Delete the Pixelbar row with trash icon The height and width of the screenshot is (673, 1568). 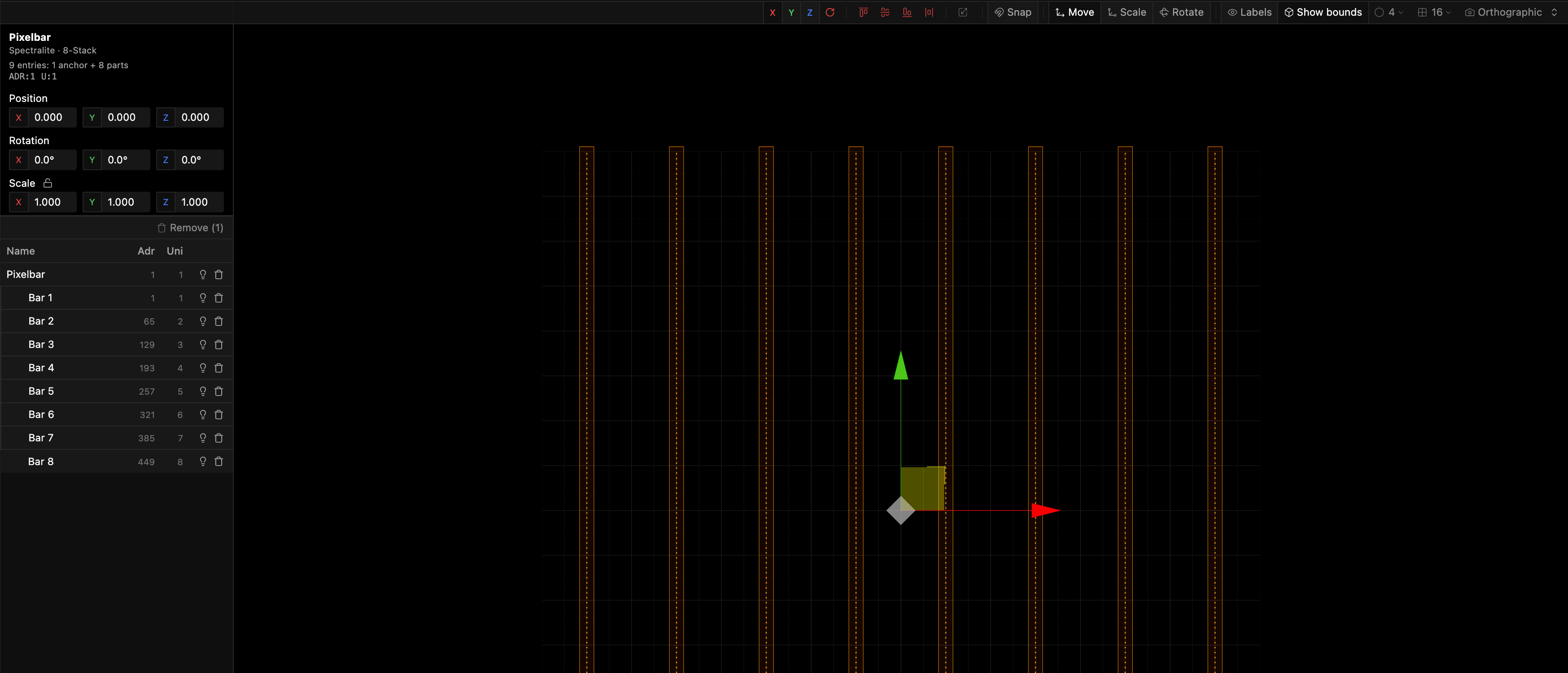(x=219, y=275)
